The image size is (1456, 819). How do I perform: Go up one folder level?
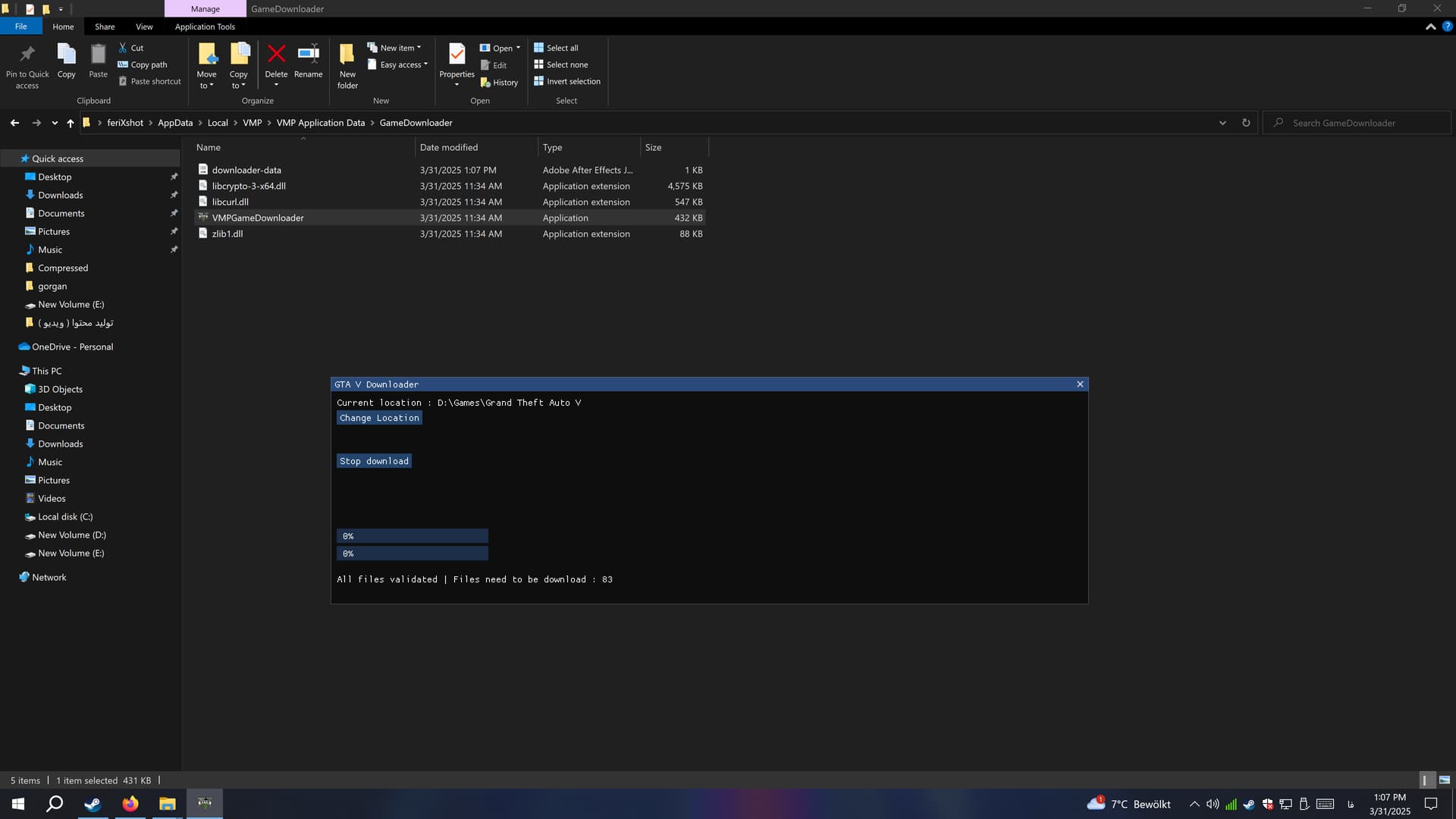(71, 123)
